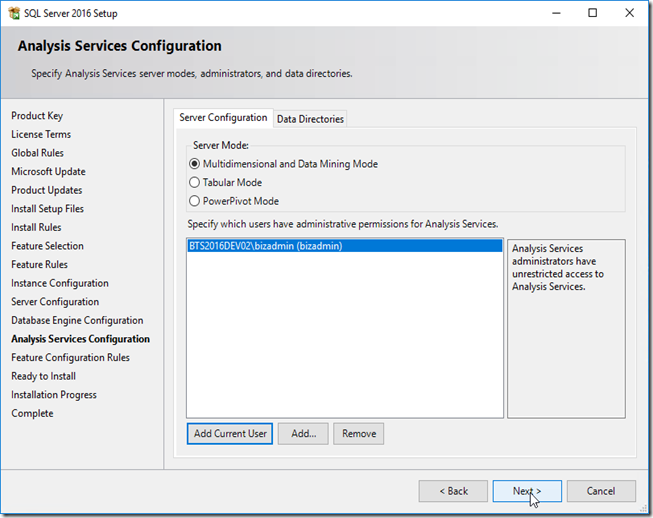Click Product Key step in sidebar
653x518 pixels.
(37, 116)
